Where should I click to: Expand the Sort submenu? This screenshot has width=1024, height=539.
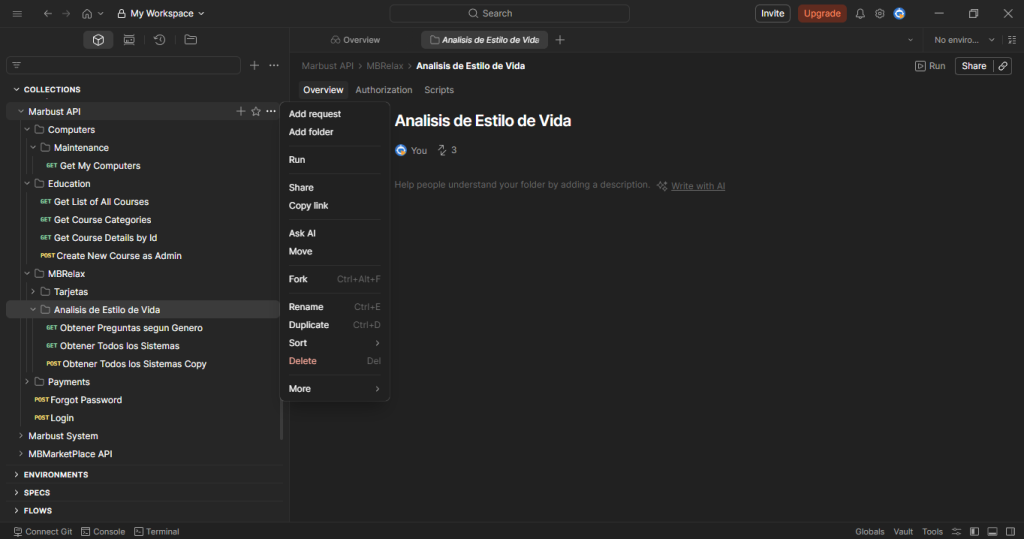tap(334, 343)
